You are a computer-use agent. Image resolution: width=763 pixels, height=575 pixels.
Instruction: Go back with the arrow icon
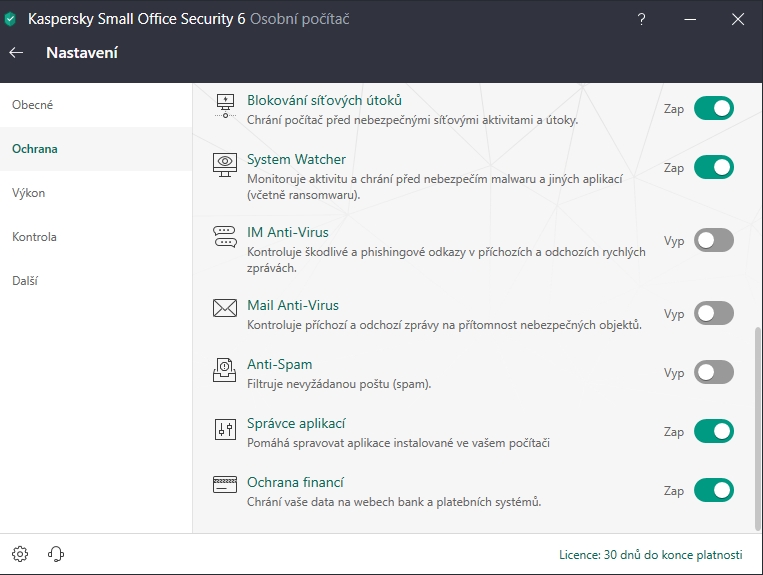[16, 53]
